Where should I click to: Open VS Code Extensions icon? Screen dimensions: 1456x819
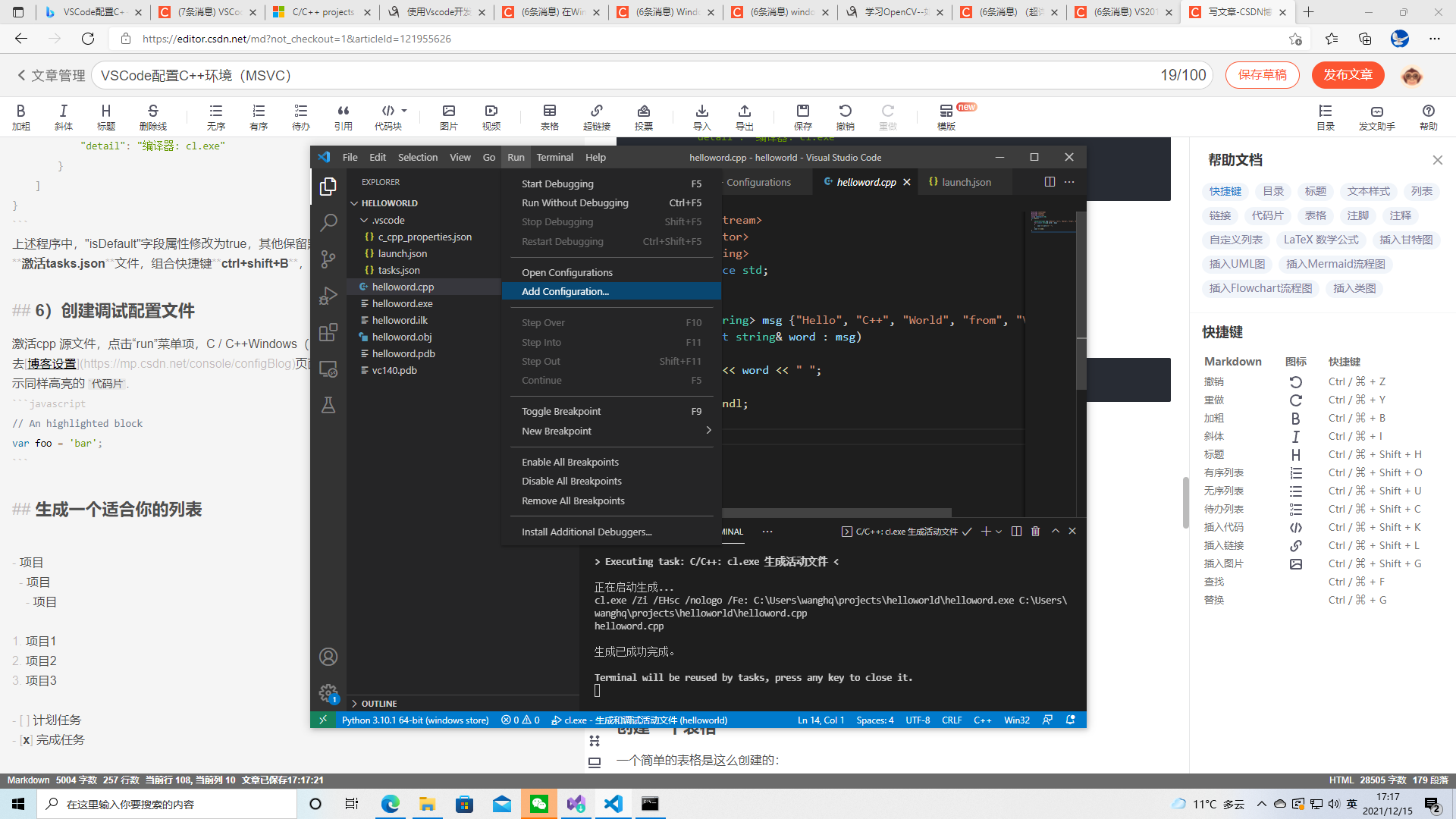tap(328, 332)
